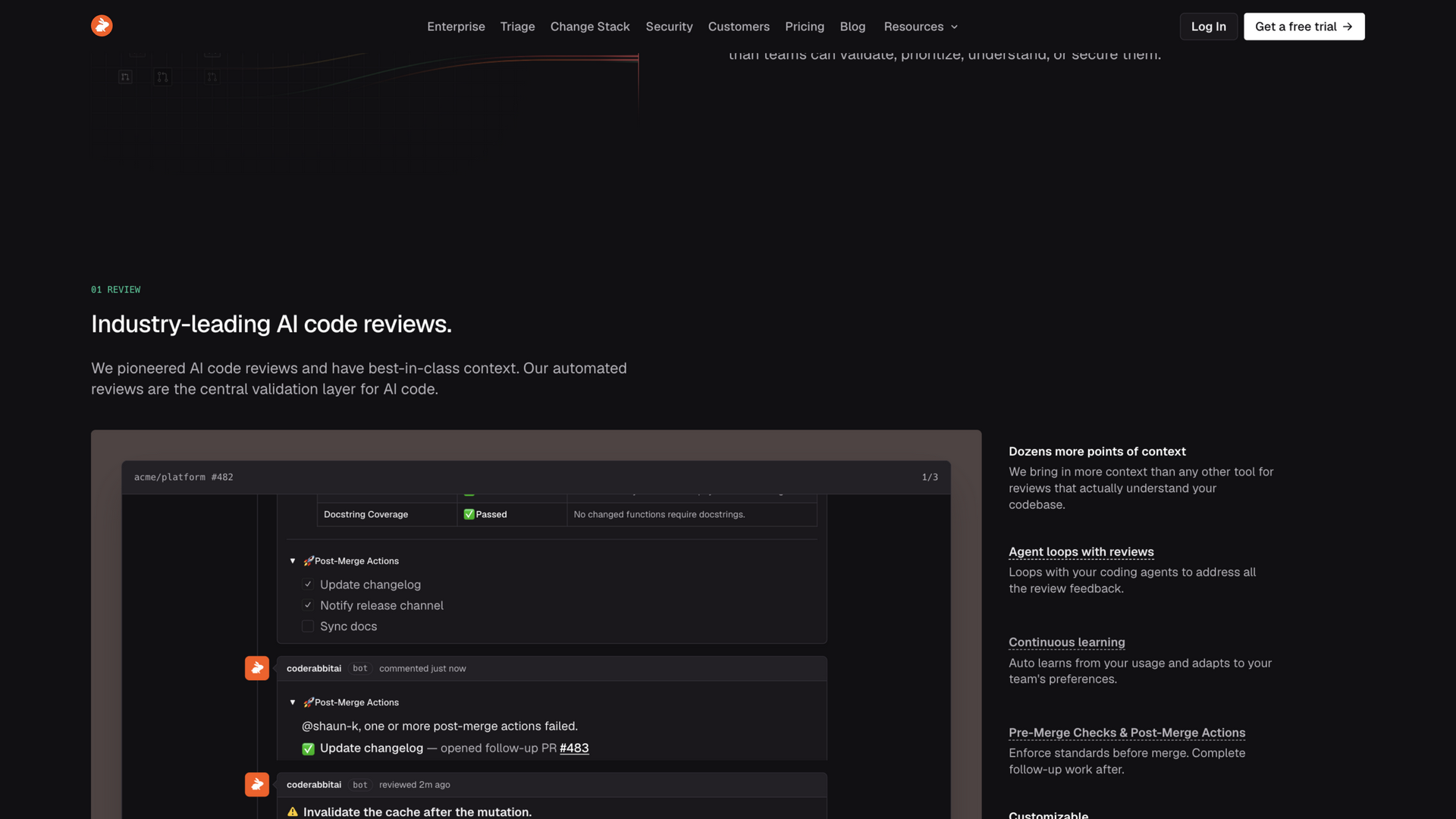Toggle the Notify release channel checkbox
This screenshot has width=1456, height=819.
308,605
